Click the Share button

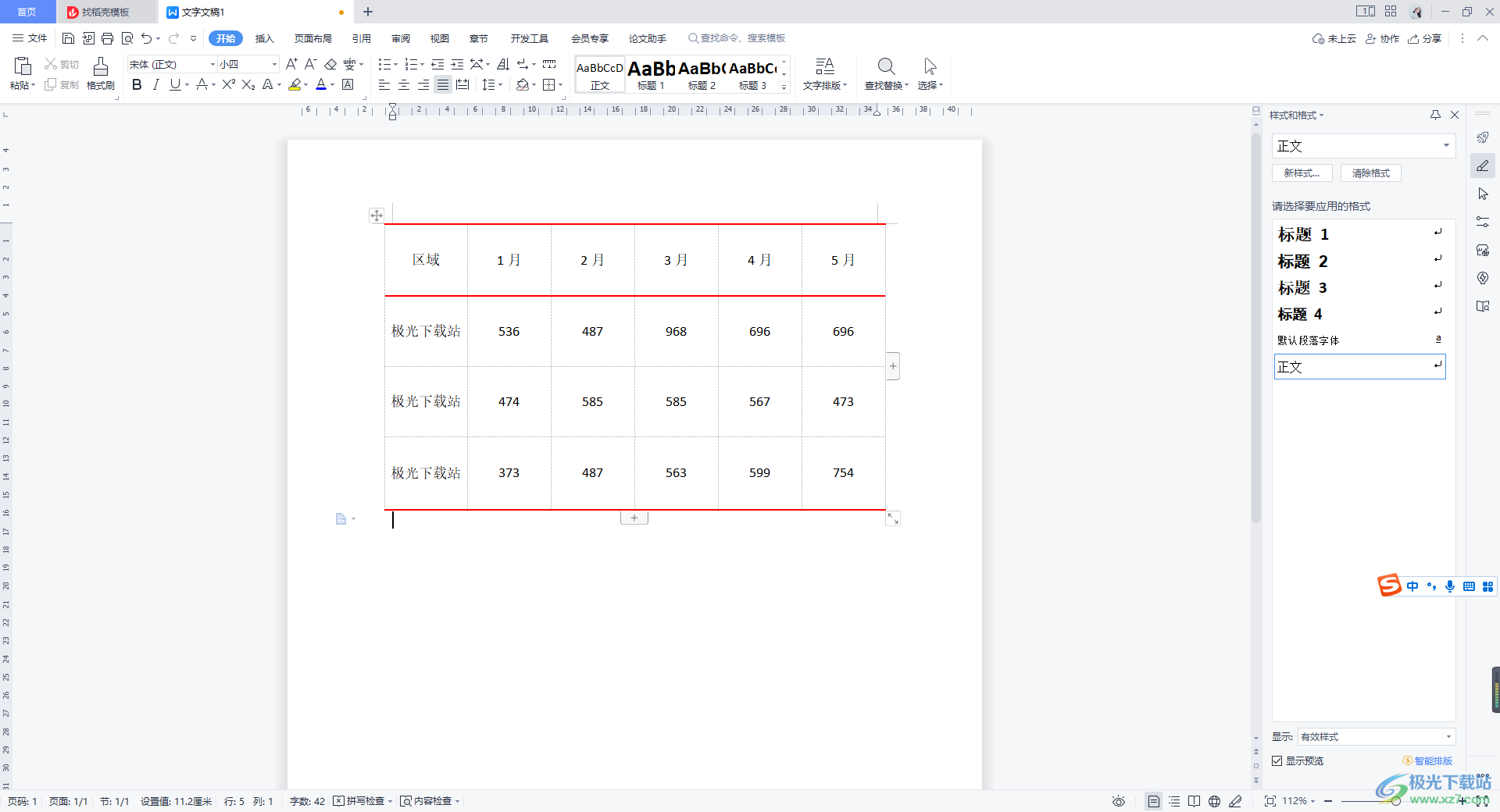[x=1425, y=38]
